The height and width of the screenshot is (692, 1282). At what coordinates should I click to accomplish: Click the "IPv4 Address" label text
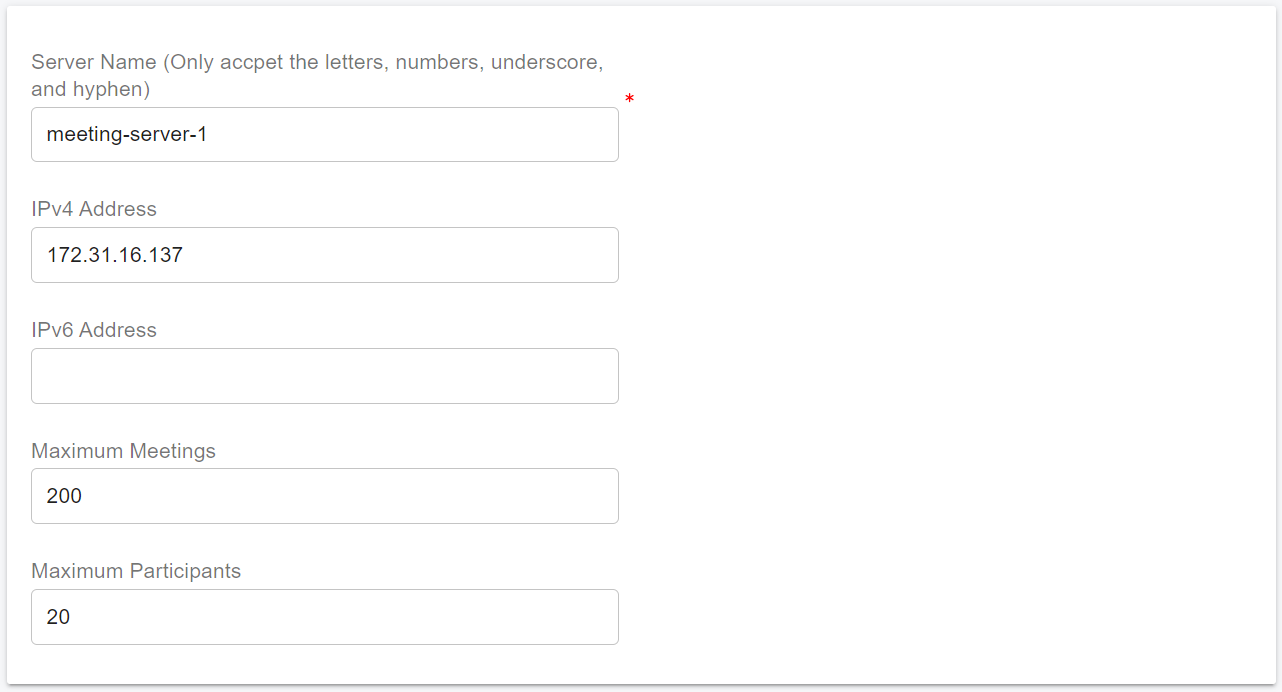(x=94, y=209)
